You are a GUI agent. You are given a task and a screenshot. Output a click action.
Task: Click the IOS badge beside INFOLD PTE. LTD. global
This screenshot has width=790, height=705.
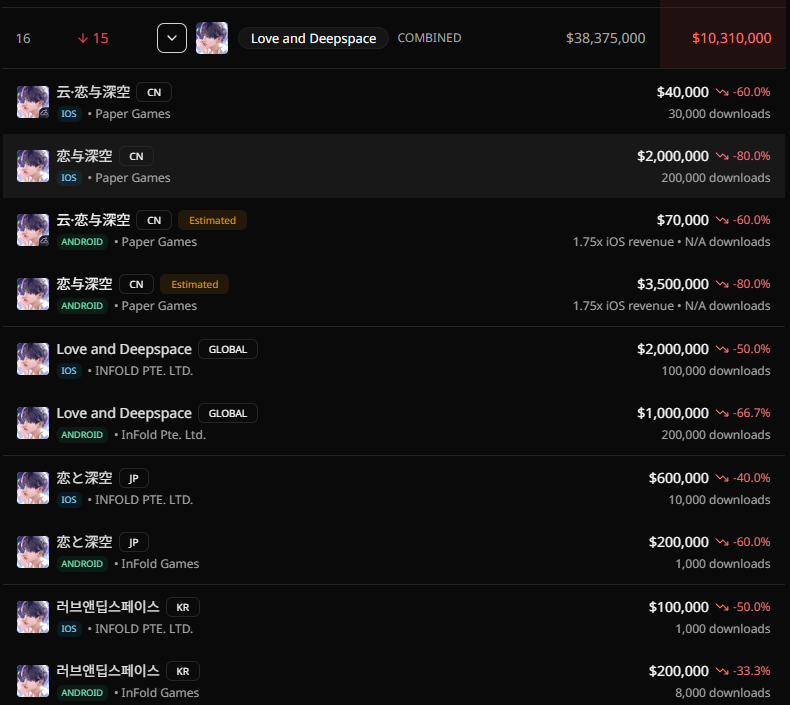point(69,371)
